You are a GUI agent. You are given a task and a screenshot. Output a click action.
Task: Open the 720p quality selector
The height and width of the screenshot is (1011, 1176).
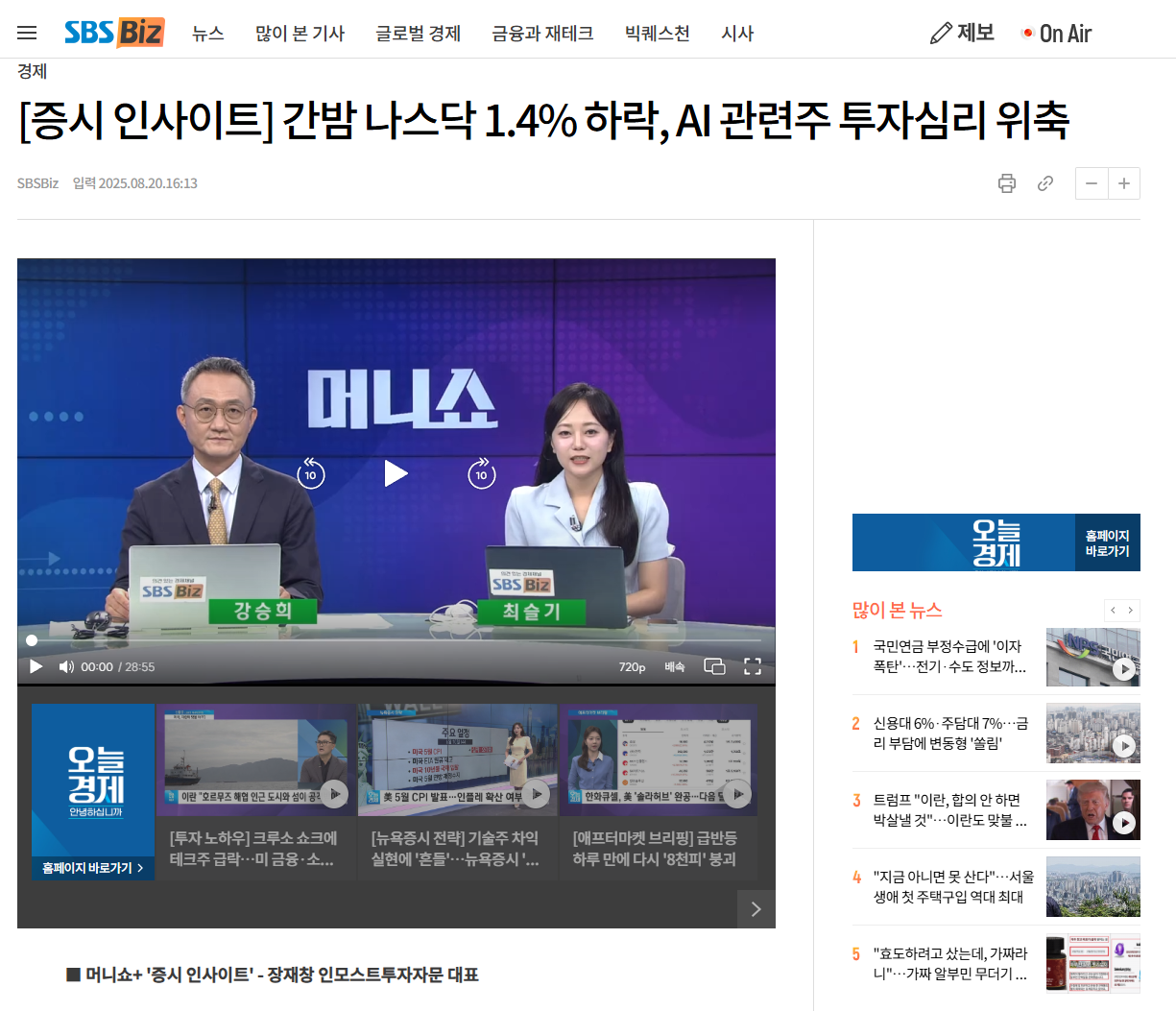[x=632, y=666]
